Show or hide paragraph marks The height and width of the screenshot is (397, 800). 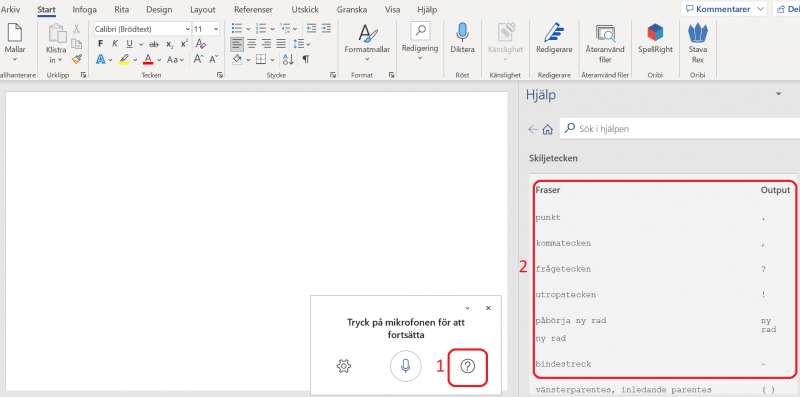click(306, 60)
